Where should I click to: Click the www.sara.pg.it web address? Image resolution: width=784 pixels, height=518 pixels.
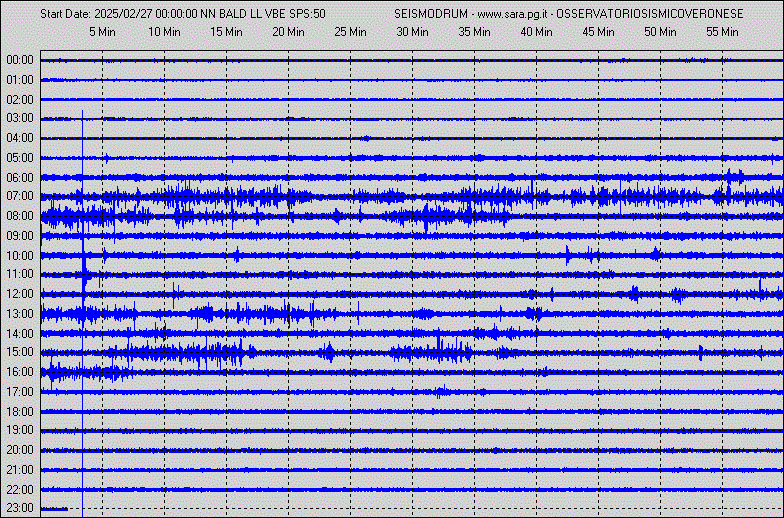click(x=511, y=14)
